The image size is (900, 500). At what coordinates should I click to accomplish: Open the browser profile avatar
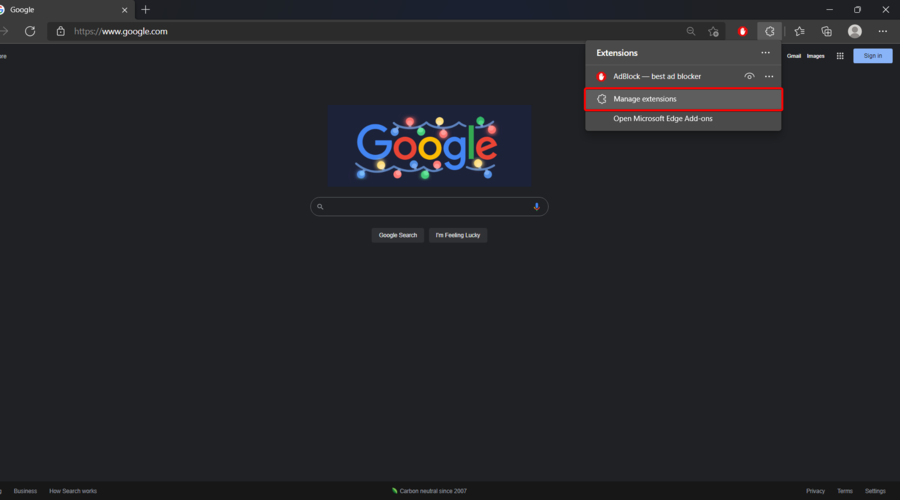pyautogui.click(x=855, y=32)
